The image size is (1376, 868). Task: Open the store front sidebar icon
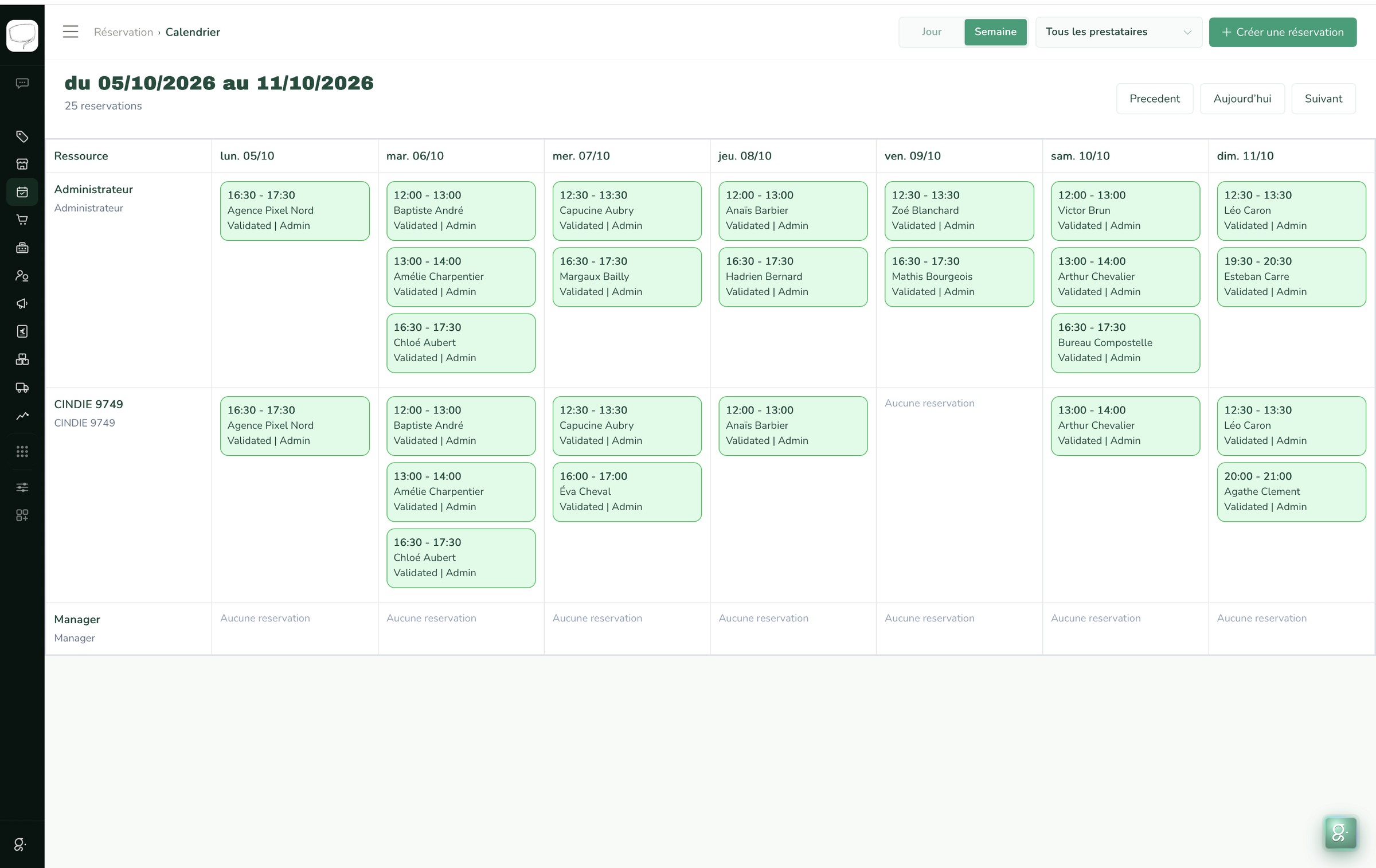(x=22, y=164)
